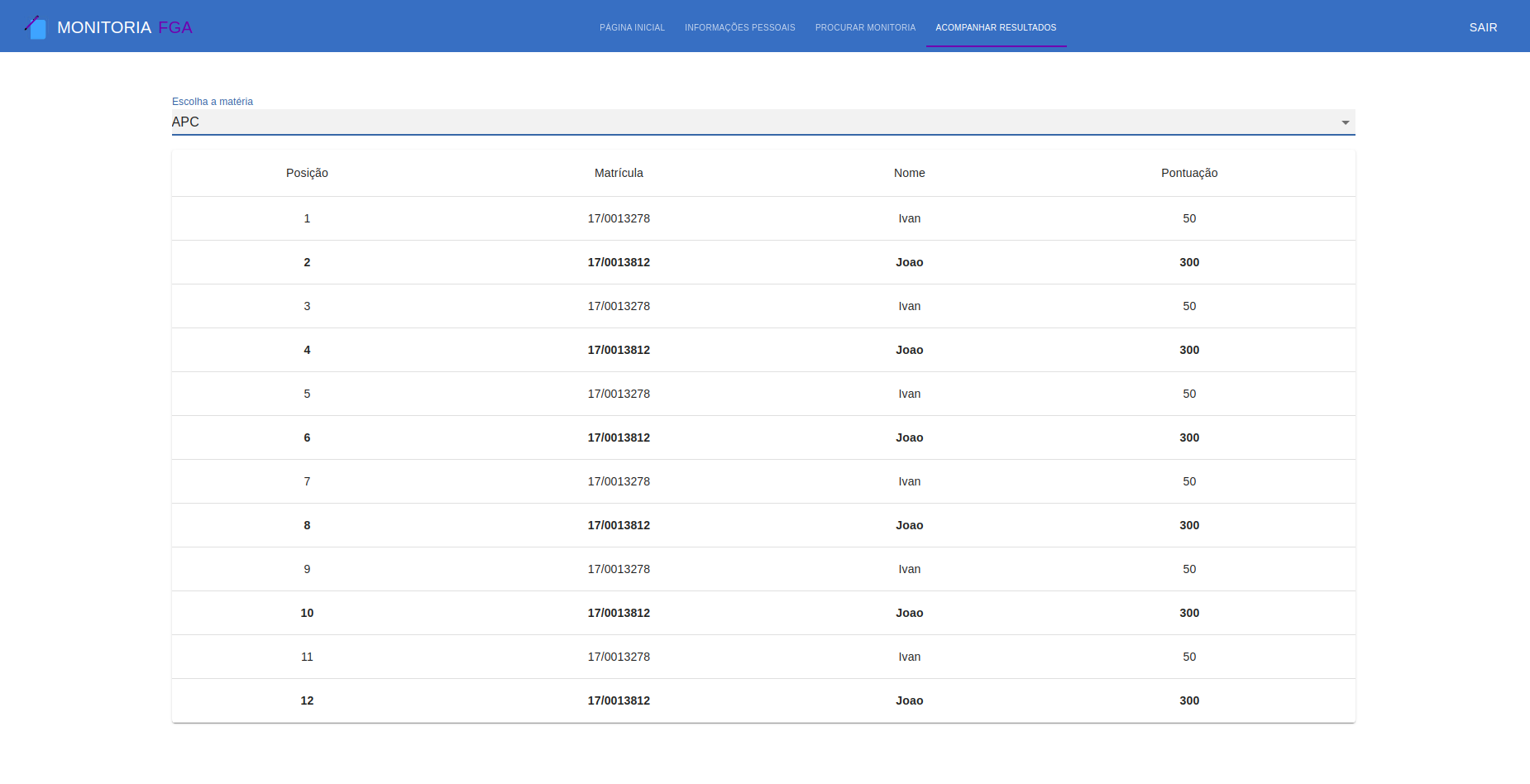Click the name Ivan in row 3

click(910, 306)
